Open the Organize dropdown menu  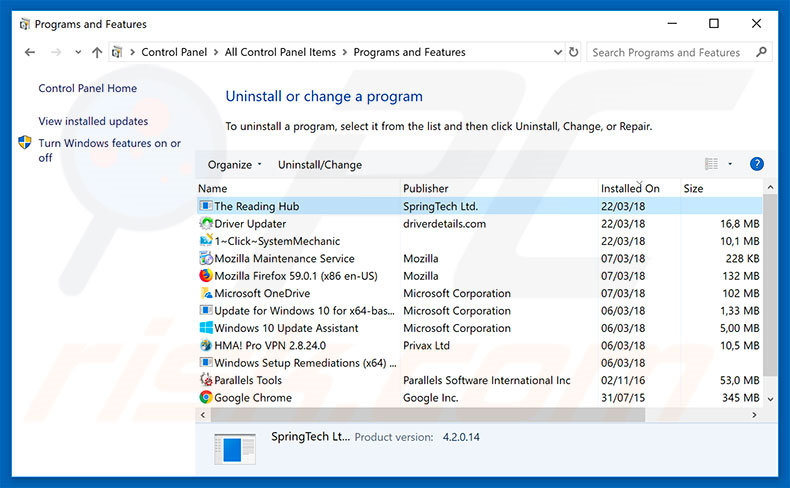(x=235, y=165)
